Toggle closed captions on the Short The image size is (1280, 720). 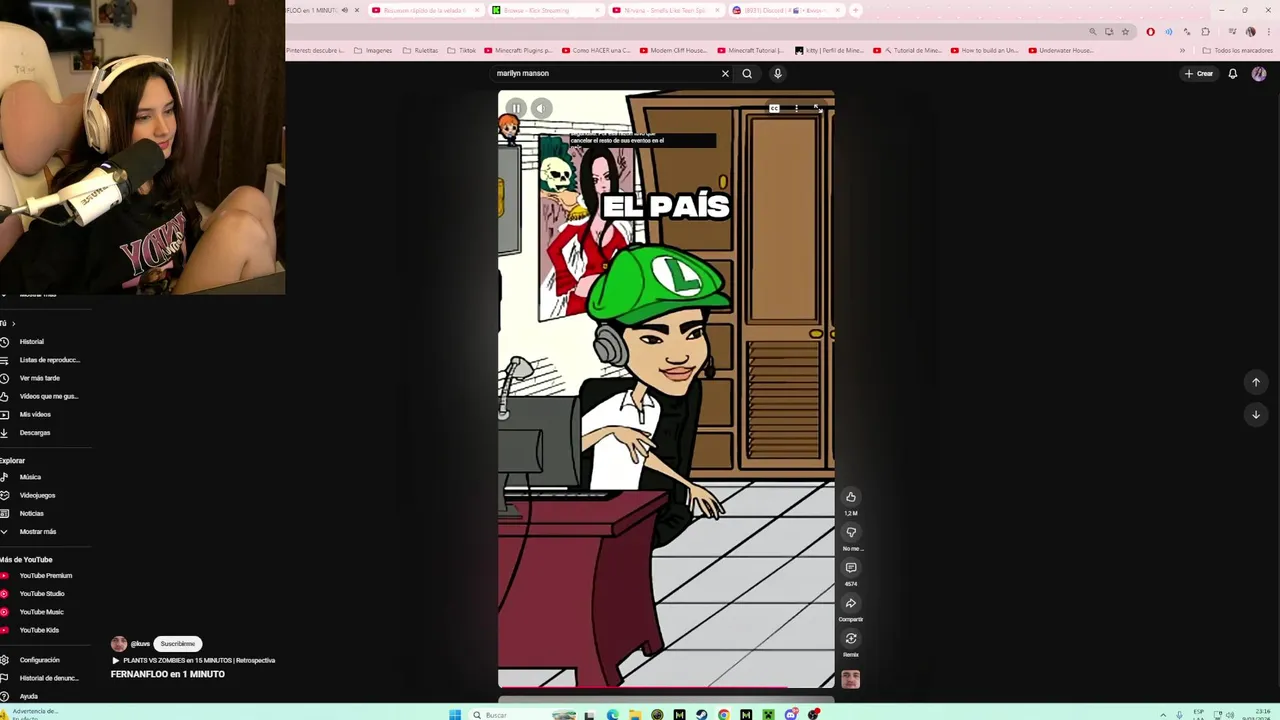[774, 108]
